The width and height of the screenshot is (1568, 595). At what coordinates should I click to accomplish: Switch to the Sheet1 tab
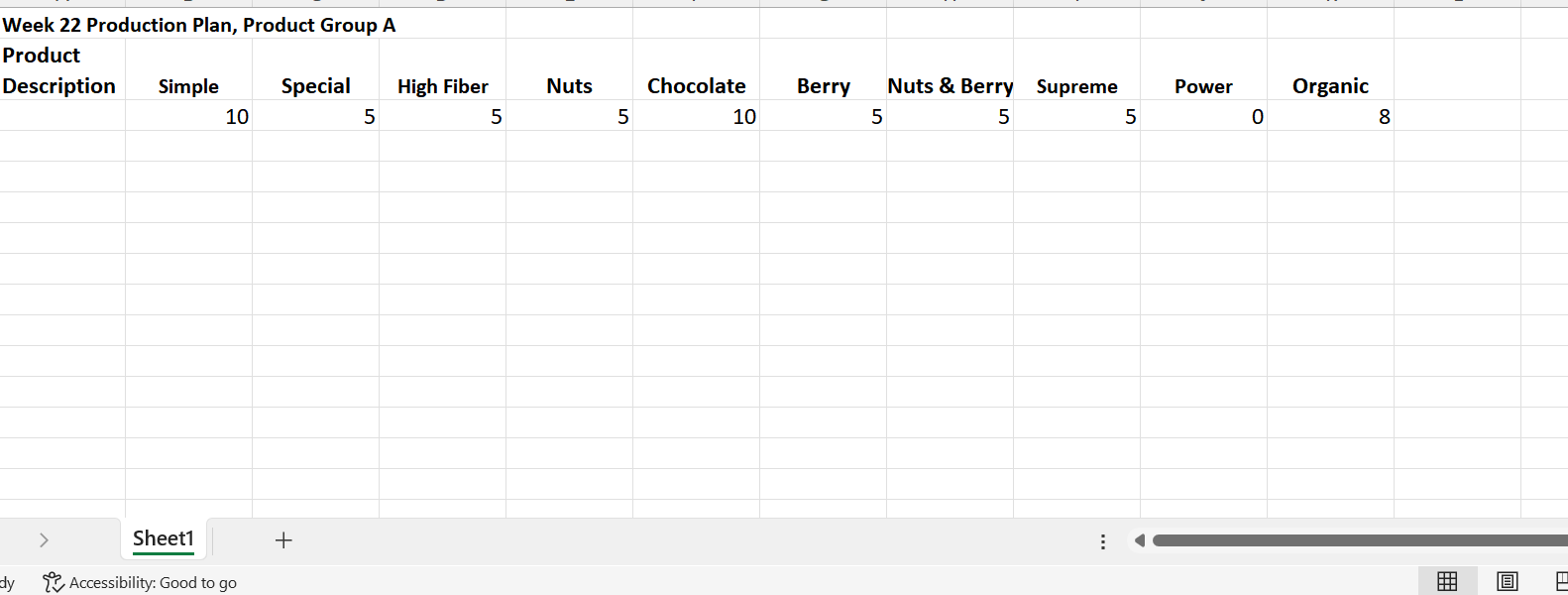click(163, 538)
